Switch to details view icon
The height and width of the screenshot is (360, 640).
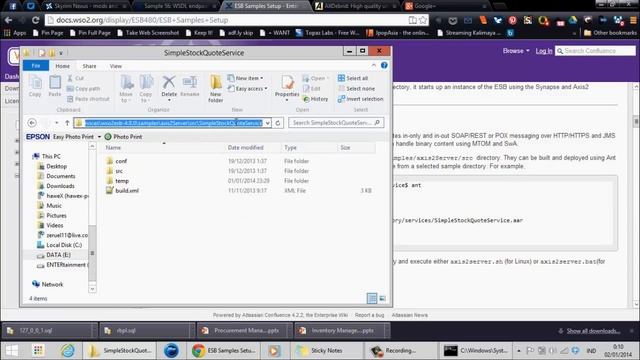click(x=372, y=298)
